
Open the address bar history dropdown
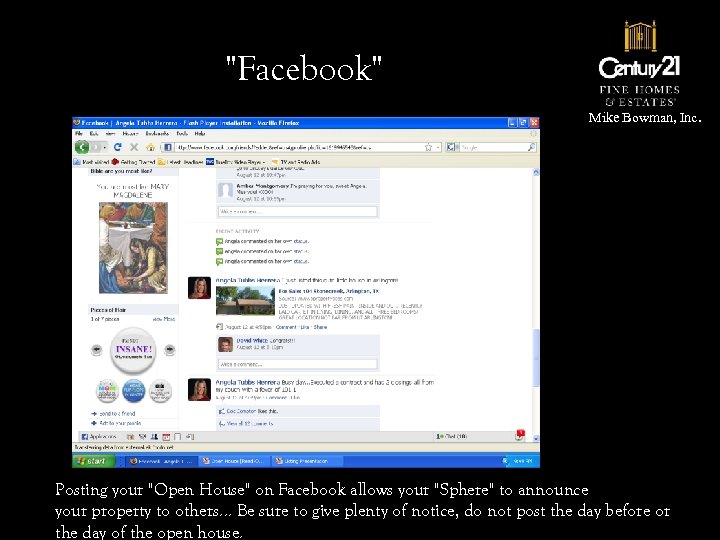(438, 147)
